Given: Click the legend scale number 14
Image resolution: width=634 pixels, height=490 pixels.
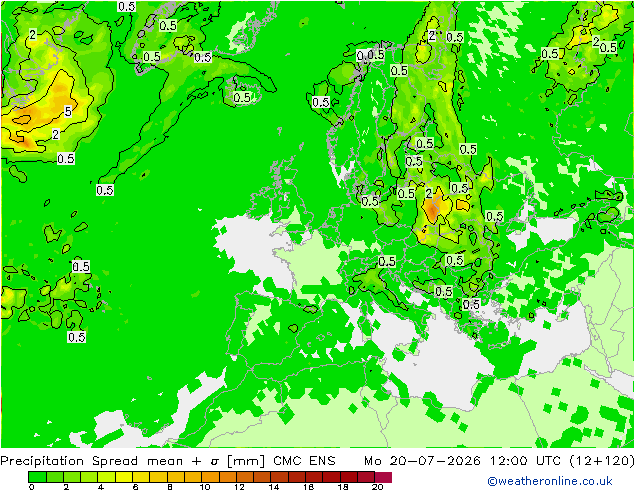Looking at the screenshot, I should coord(274,486).
